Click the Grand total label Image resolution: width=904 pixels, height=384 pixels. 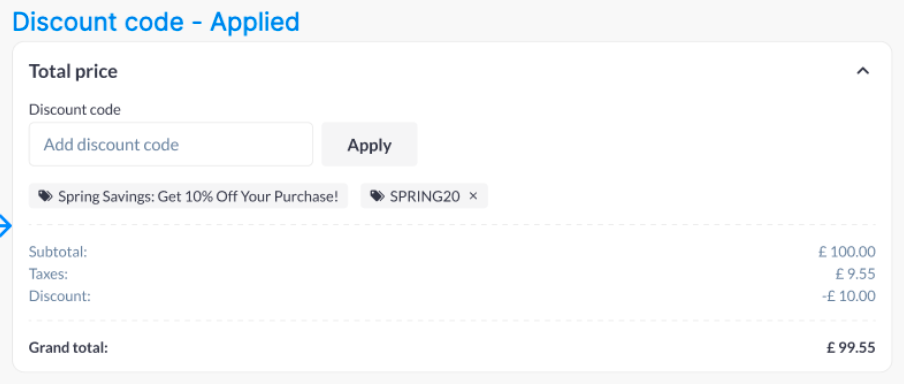[x=69, y=348]
